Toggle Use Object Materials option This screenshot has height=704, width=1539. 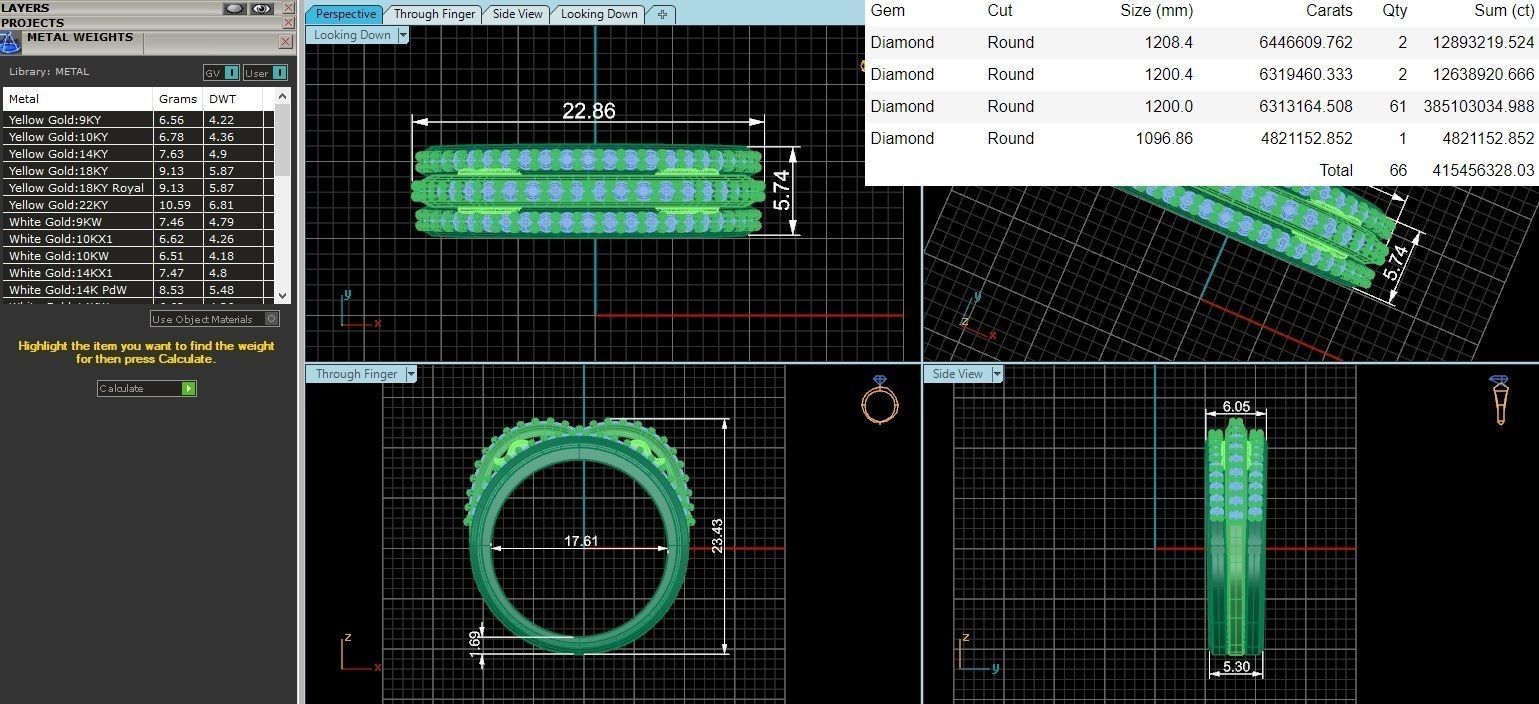pyautogui.click(x=215, y=319)
